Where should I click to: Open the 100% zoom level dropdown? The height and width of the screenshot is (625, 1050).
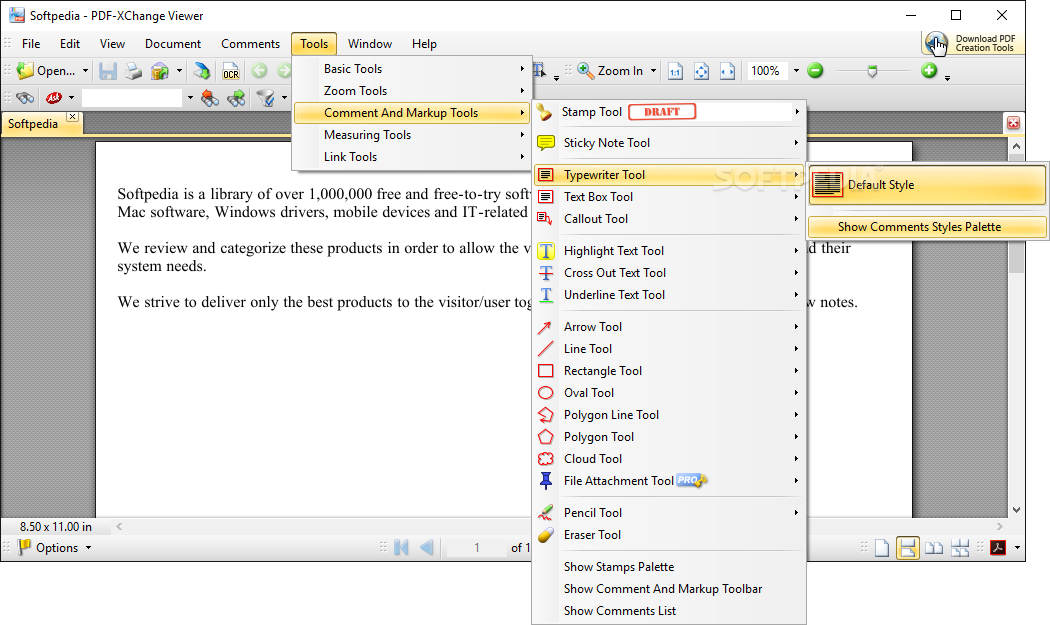click(x=796, y=70)
